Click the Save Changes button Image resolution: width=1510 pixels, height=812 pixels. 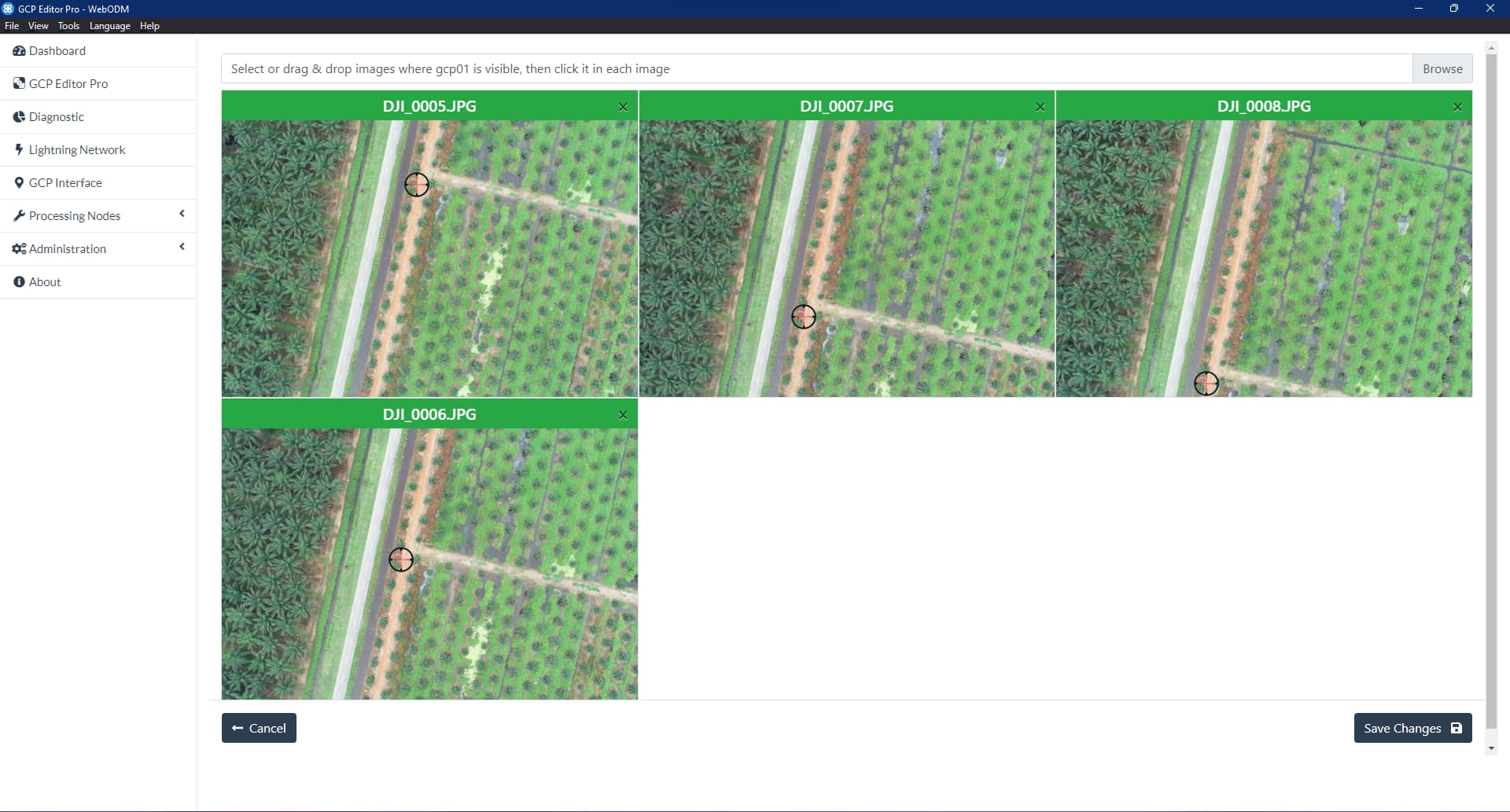click(1412, 728)
